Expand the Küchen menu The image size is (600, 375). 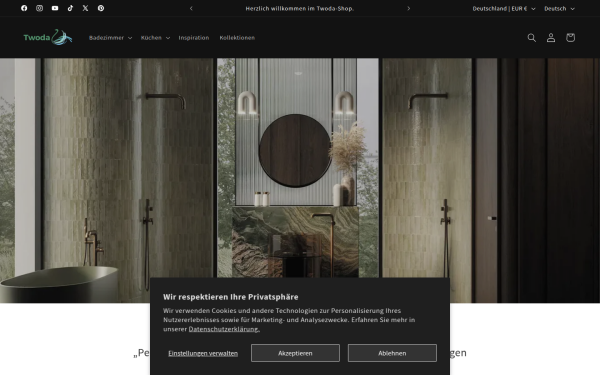[155, 38]
